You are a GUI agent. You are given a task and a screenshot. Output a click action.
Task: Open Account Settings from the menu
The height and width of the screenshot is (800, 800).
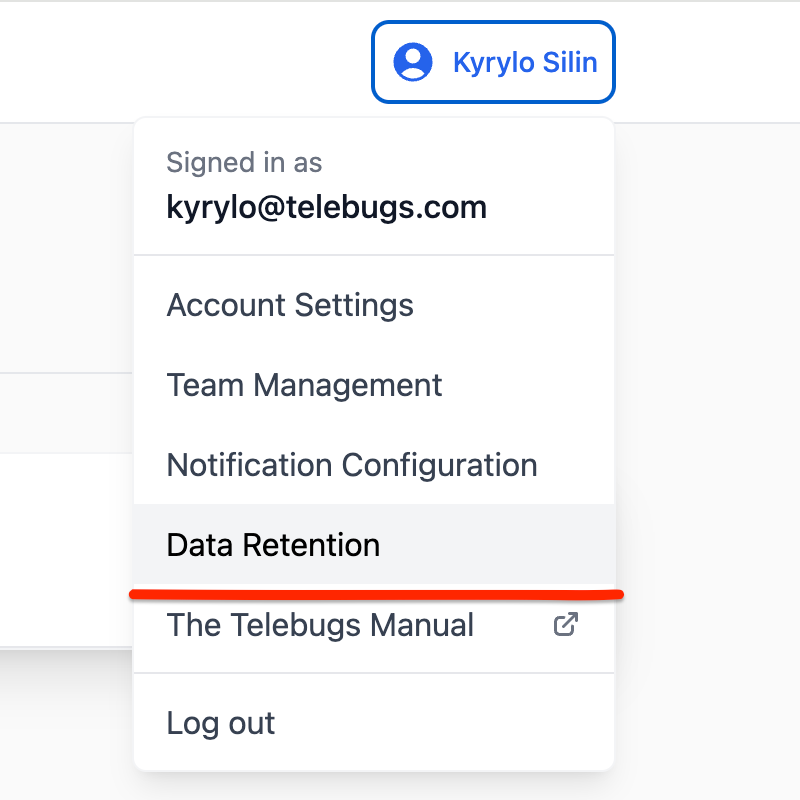(290, 305)
